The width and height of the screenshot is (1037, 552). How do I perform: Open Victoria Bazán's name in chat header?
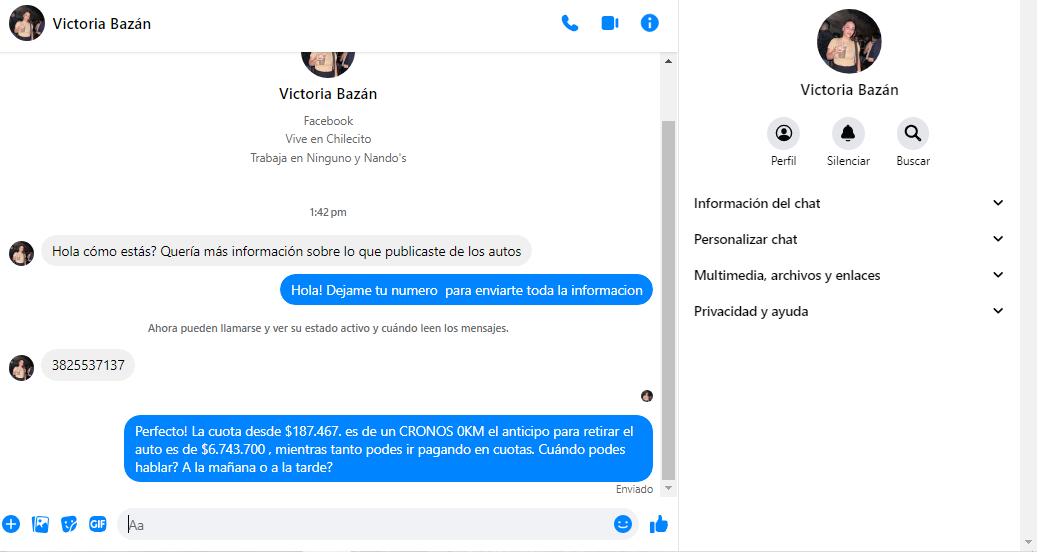(102, 24)
